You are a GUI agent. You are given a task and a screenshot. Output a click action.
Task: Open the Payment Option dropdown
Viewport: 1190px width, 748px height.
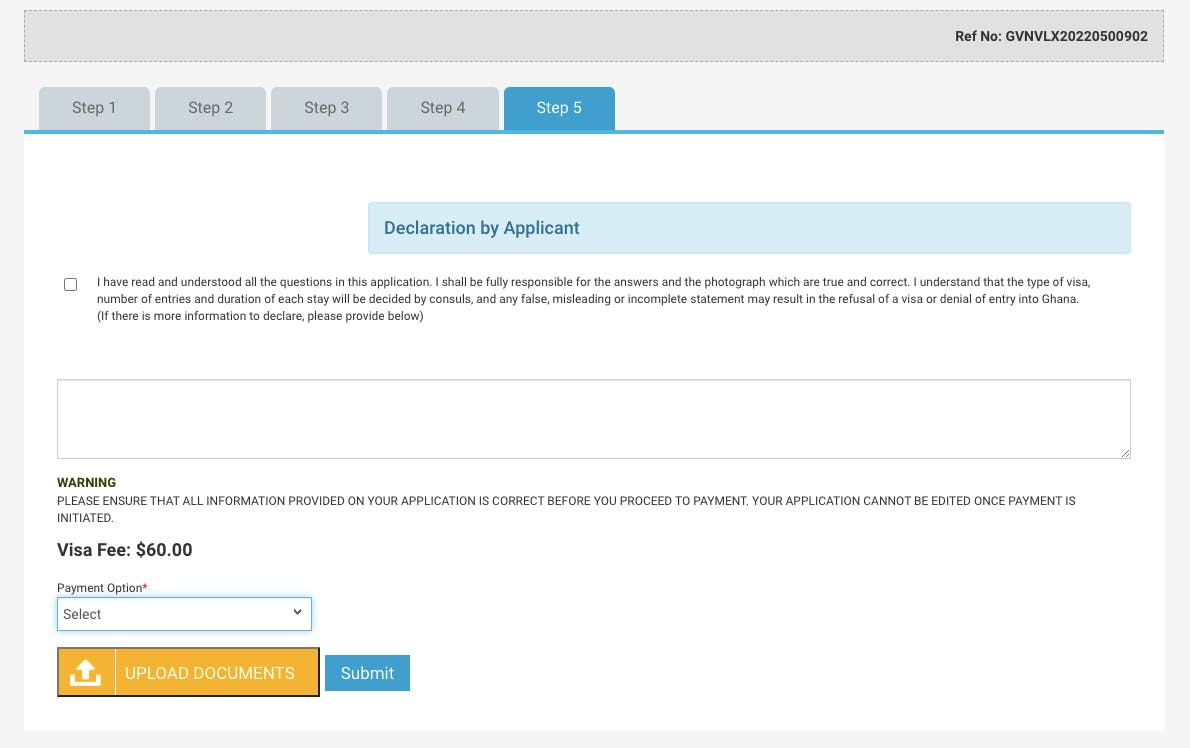[x=184, y=614]
